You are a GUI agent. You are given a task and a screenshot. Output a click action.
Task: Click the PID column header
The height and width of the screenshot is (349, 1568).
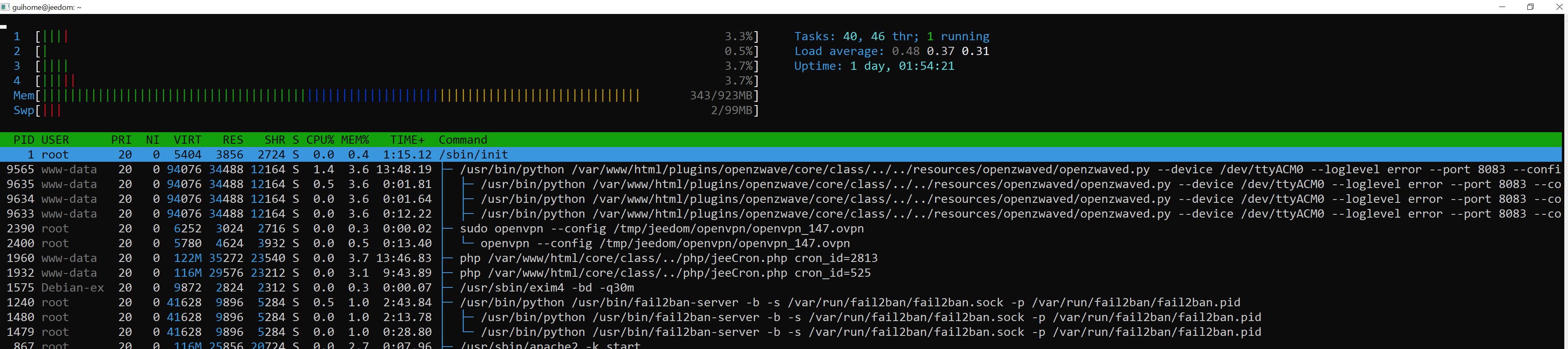24,140
